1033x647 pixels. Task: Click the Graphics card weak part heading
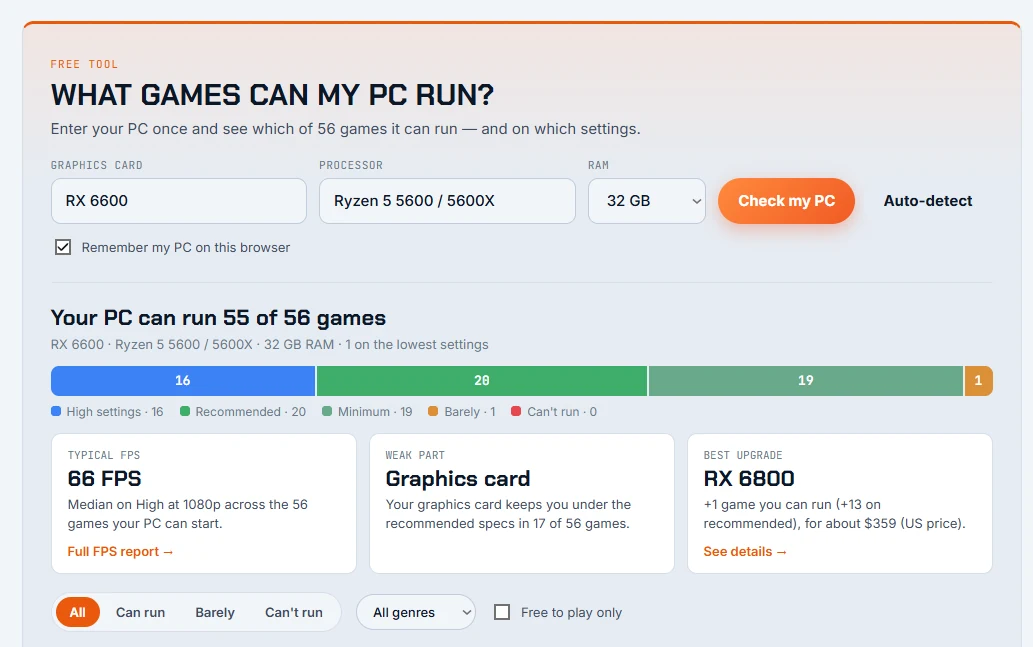(x=458, y=478)
